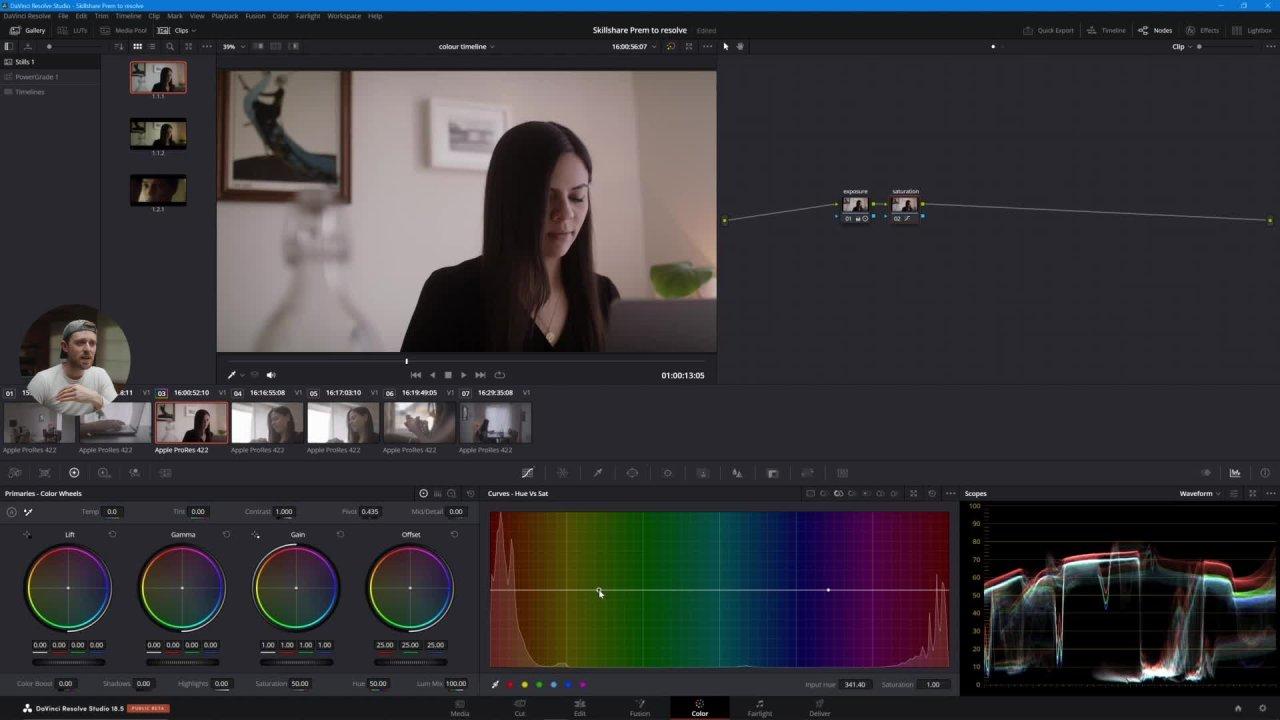Open the Qualifier eyedropper palette
Image resolution: width=1280 pixels, height=720 pixels.
click(598, 472)
